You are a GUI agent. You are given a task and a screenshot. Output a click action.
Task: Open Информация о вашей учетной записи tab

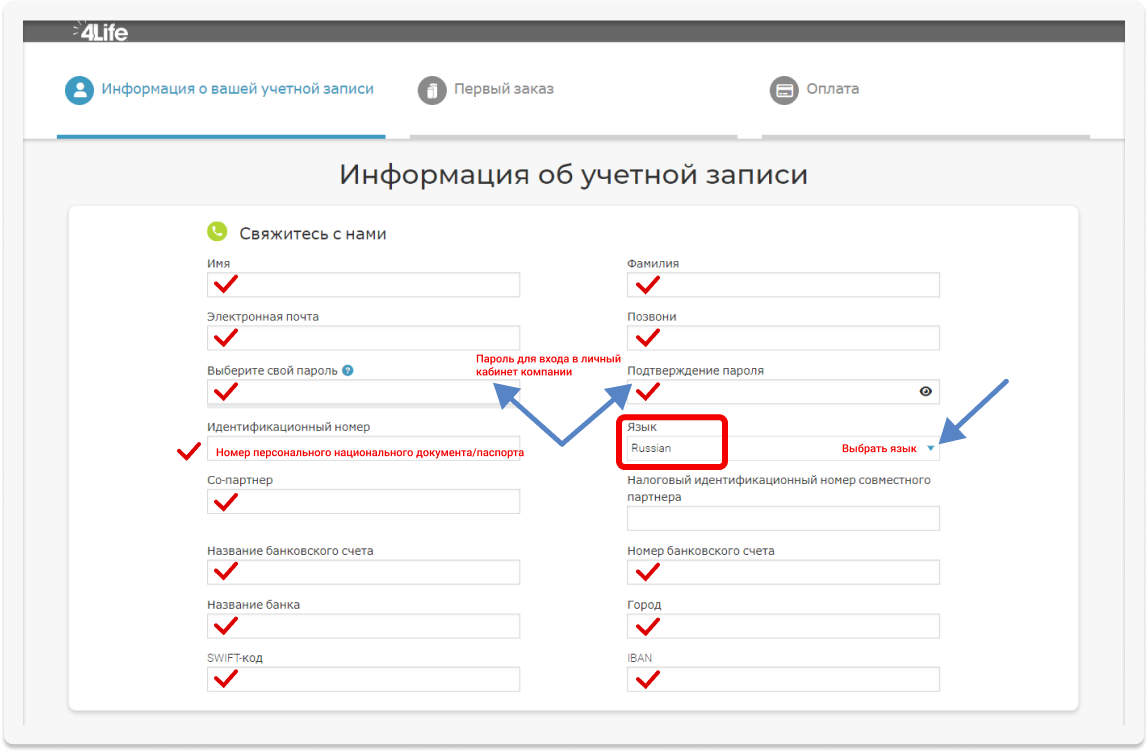pos(237,89)
